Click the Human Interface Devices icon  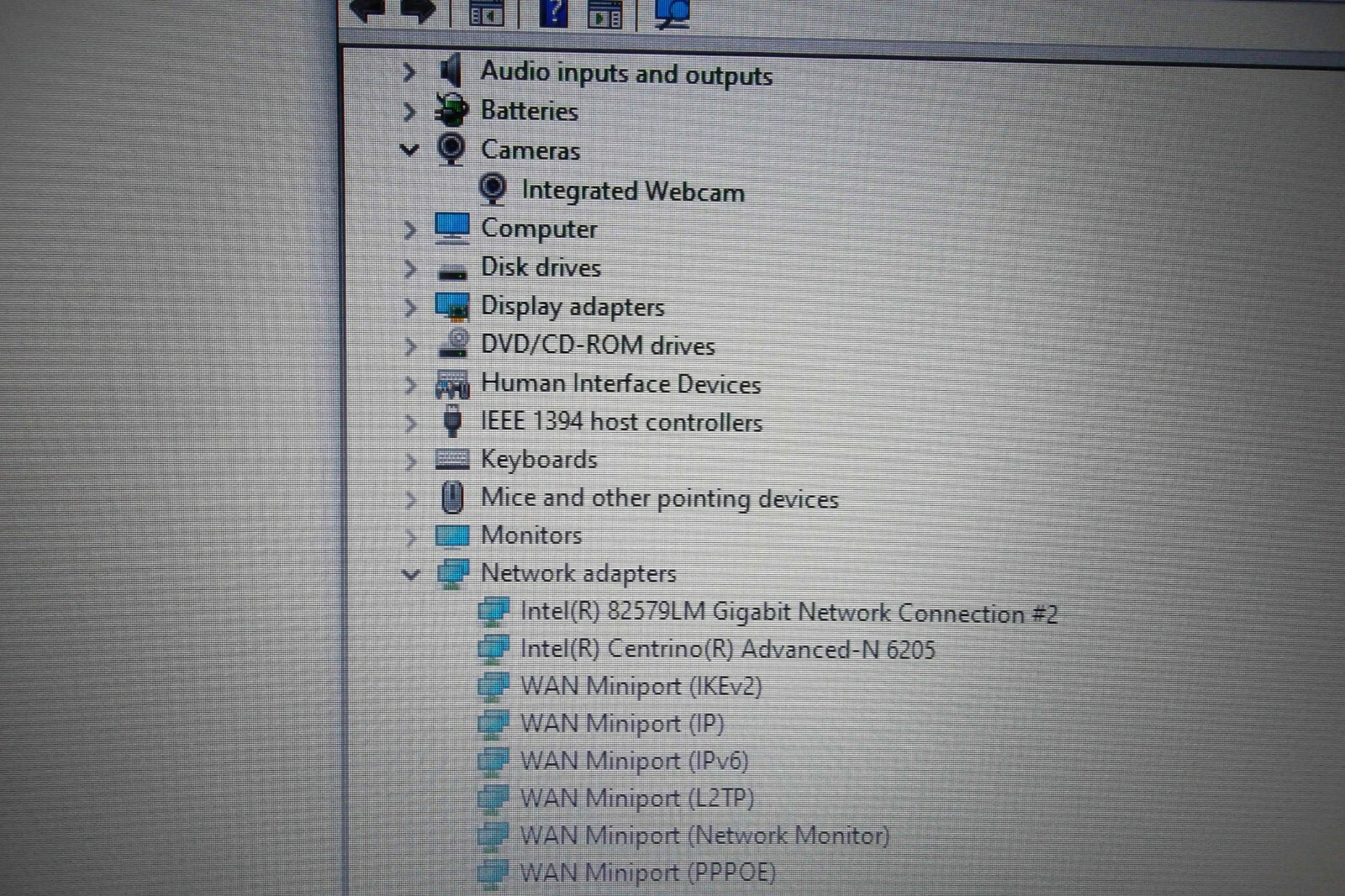tap(452, 383)
